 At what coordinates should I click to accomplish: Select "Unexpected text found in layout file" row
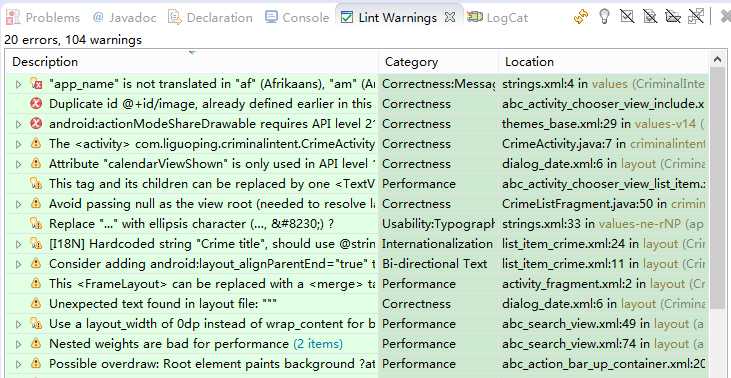357,303
